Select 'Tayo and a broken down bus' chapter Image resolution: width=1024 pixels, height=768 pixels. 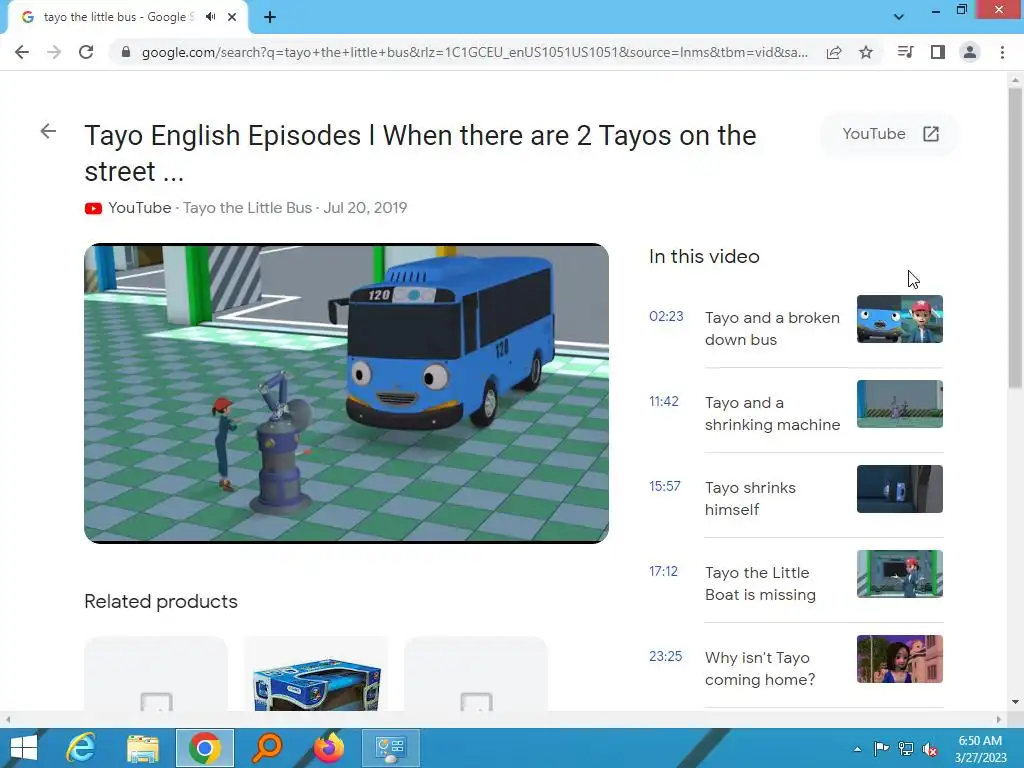772,328
